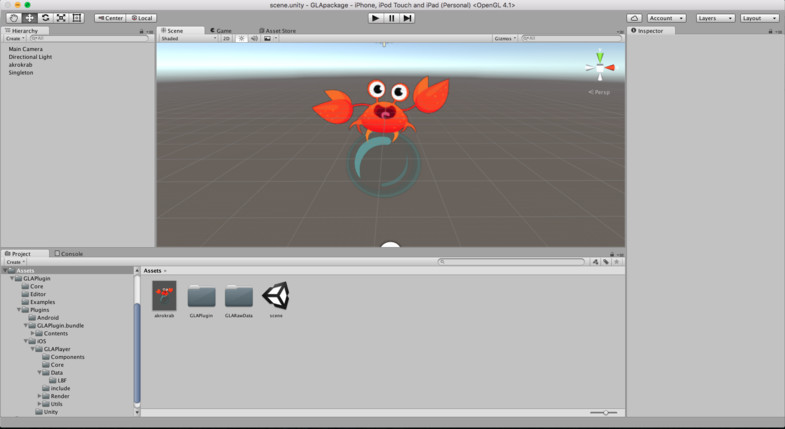
Task: Collapse the iOS folder
Action: tap(26, 341)
